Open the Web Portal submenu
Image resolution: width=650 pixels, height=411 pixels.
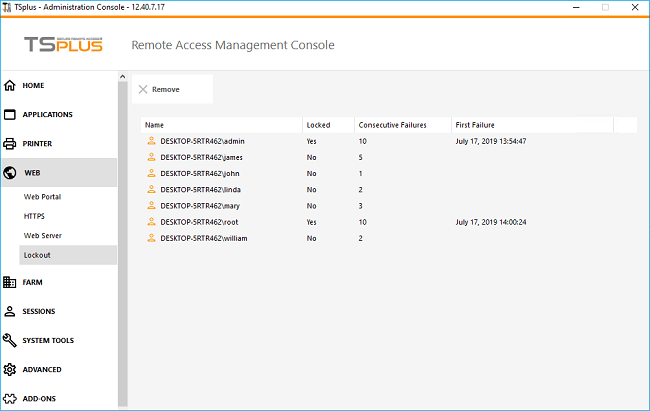click(x=42, y=197)
